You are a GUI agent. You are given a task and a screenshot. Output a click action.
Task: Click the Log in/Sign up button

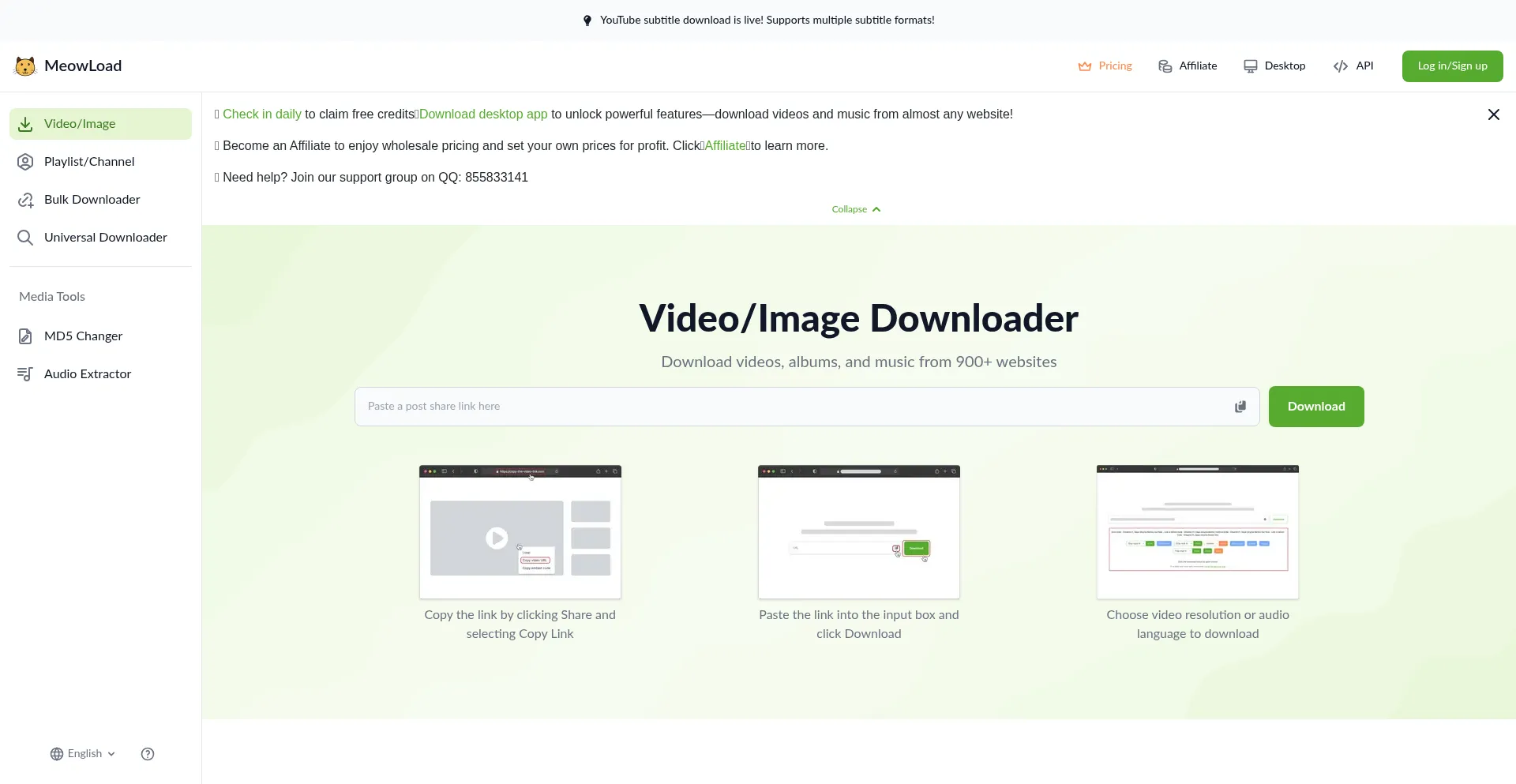pyautogui.click(x=1452, y=66)
